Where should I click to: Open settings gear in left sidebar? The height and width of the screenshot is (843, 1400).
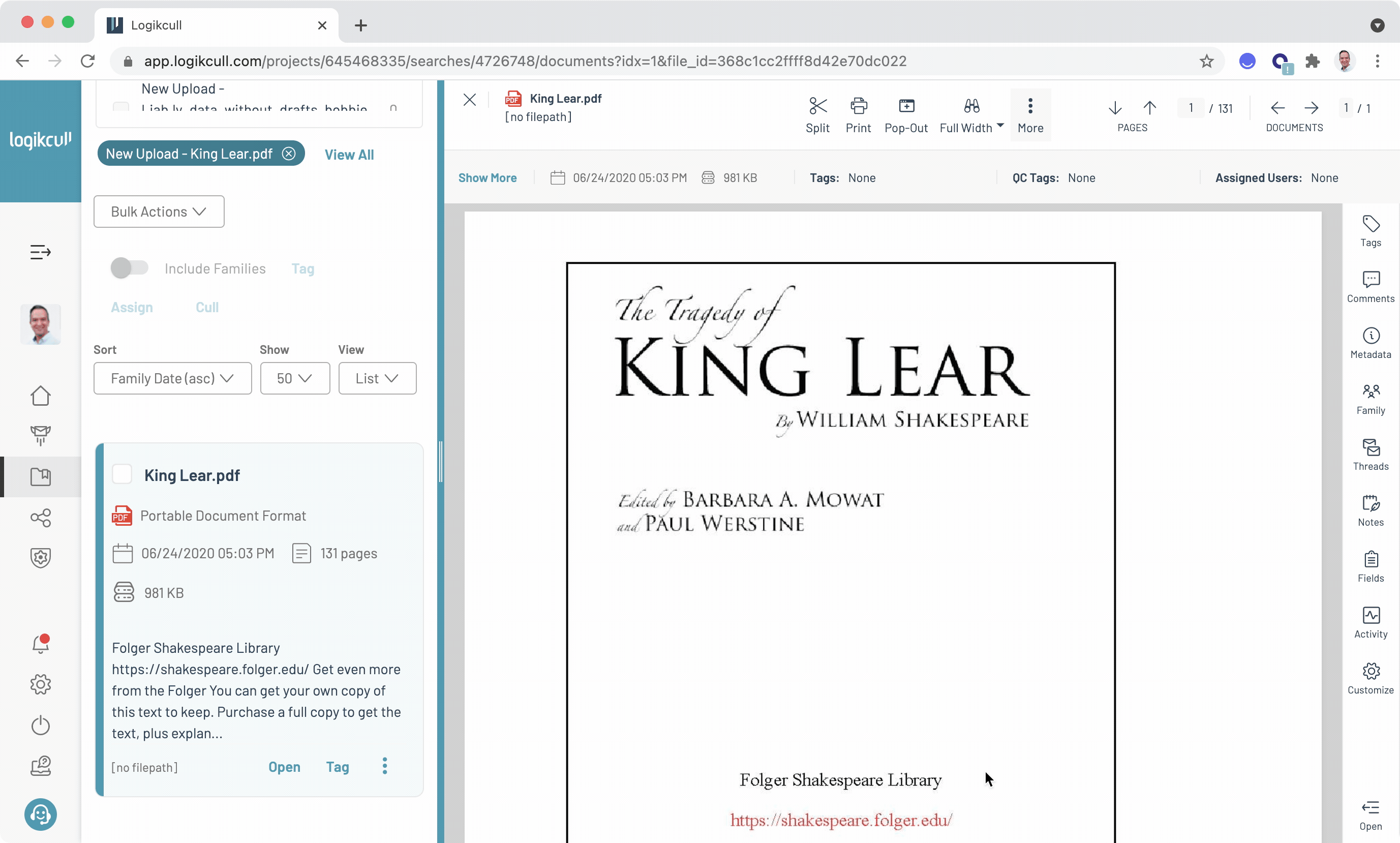pos(40,684)
